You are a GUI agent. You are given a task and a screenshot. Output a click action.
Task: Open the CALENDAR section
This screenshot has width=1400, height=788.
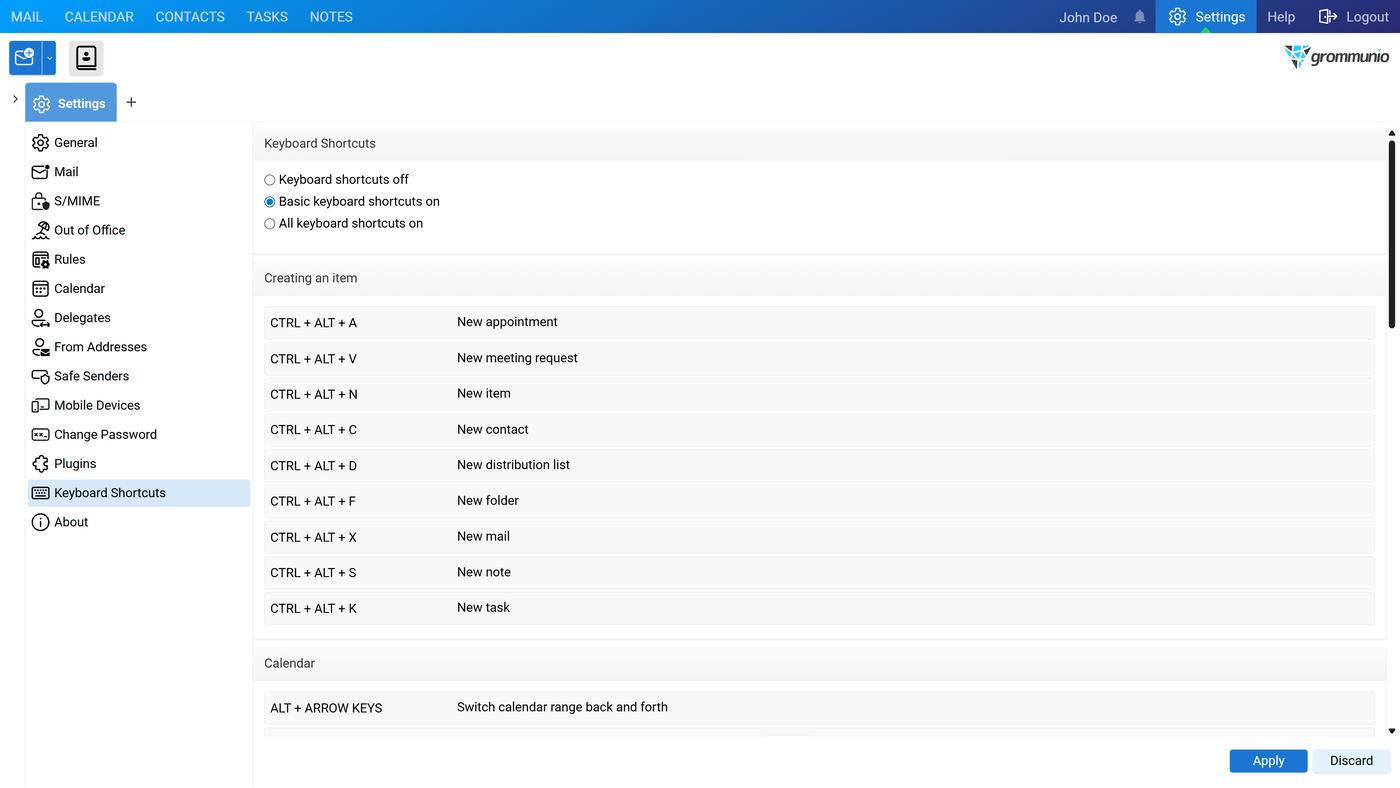point(99,17)
